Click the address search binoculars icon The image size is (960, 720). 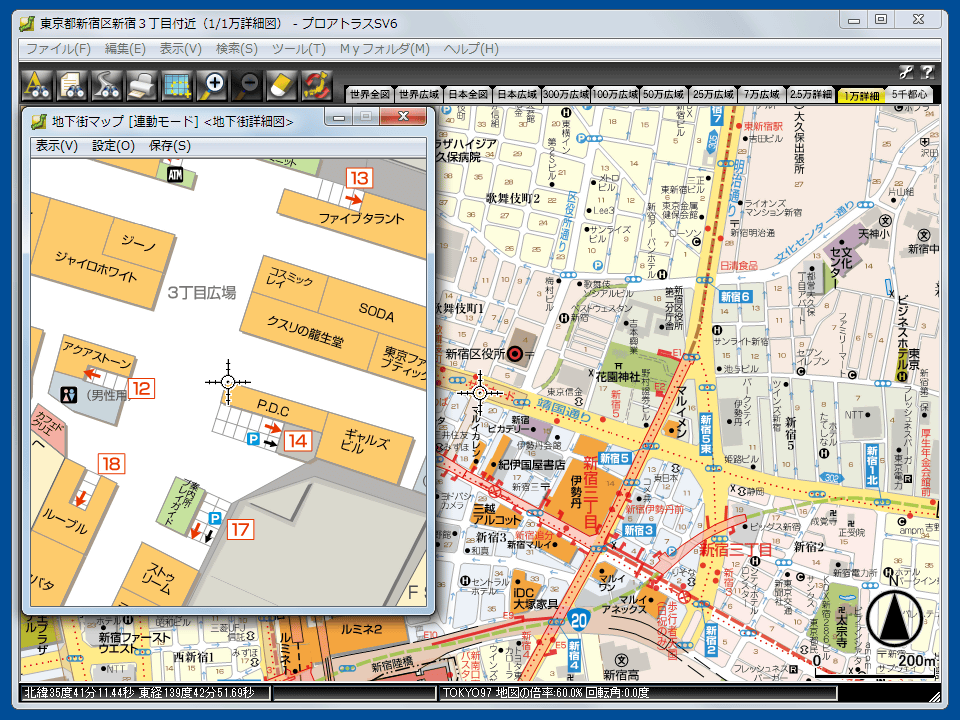pos(37,85)
